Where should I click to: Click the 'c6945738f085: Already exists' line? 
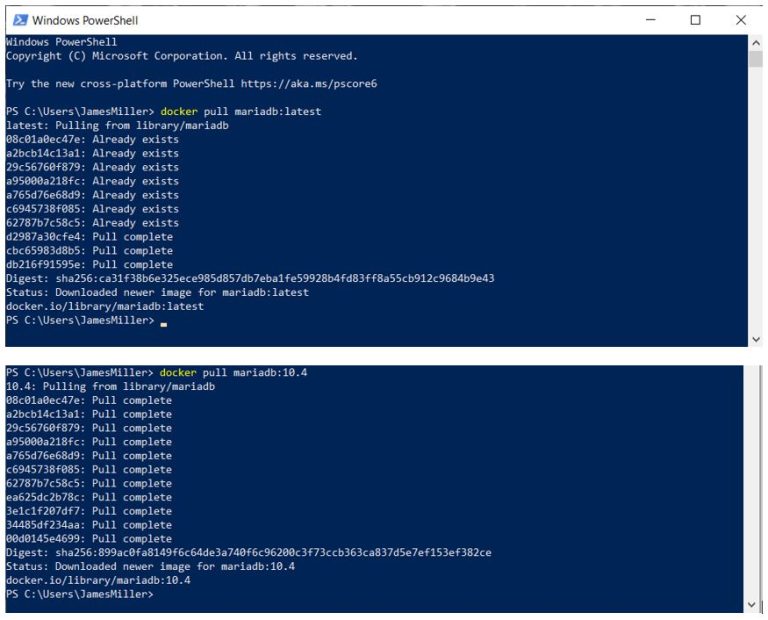[x=92, y=209]
